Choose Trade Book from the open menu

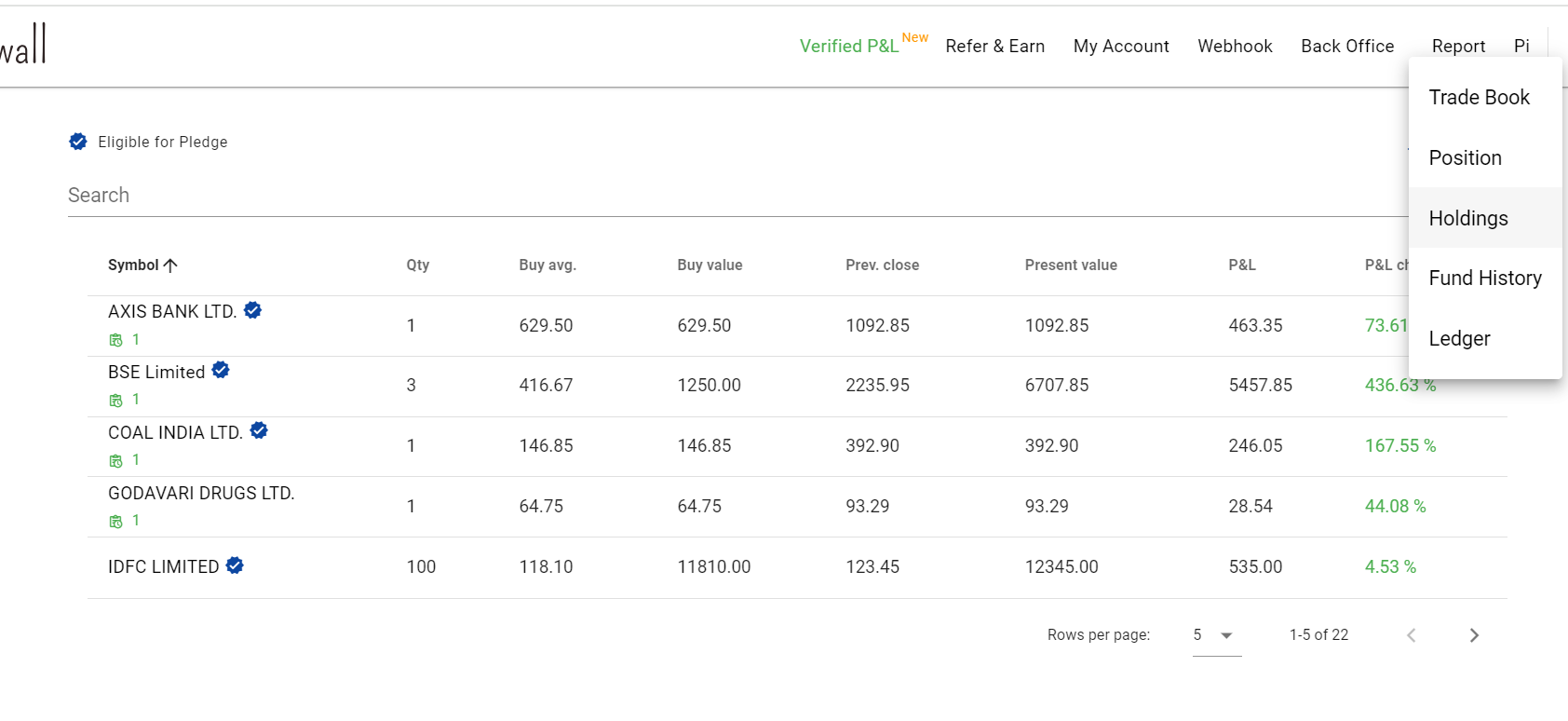click(1479, 97)
